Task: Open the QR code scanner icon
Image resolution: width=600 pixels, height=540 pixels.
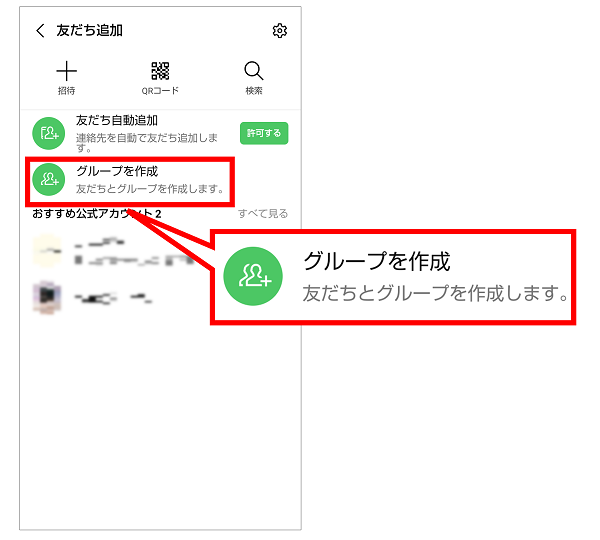Action: (160, 71)
